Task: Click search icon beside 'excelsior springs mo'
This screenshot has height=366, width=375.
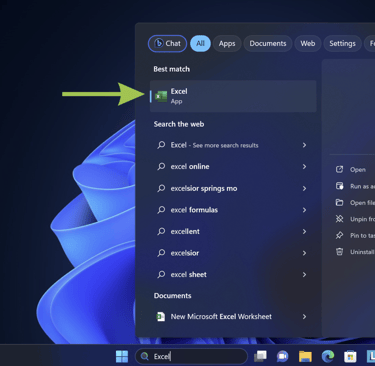Action: (x=161, y=188)
